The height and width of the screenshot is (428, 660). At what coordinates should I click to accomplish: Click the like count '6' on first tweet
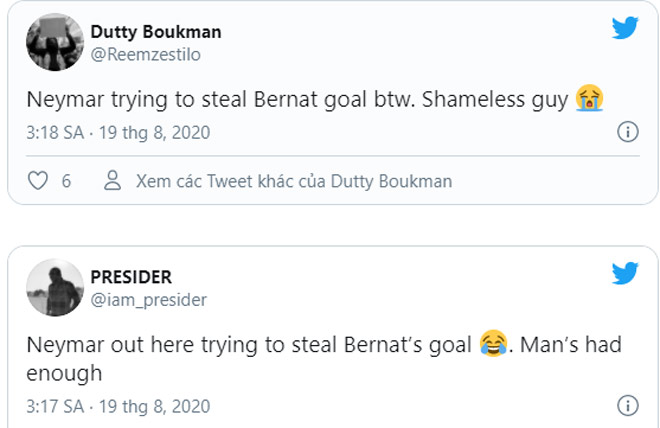coord(66,181)
